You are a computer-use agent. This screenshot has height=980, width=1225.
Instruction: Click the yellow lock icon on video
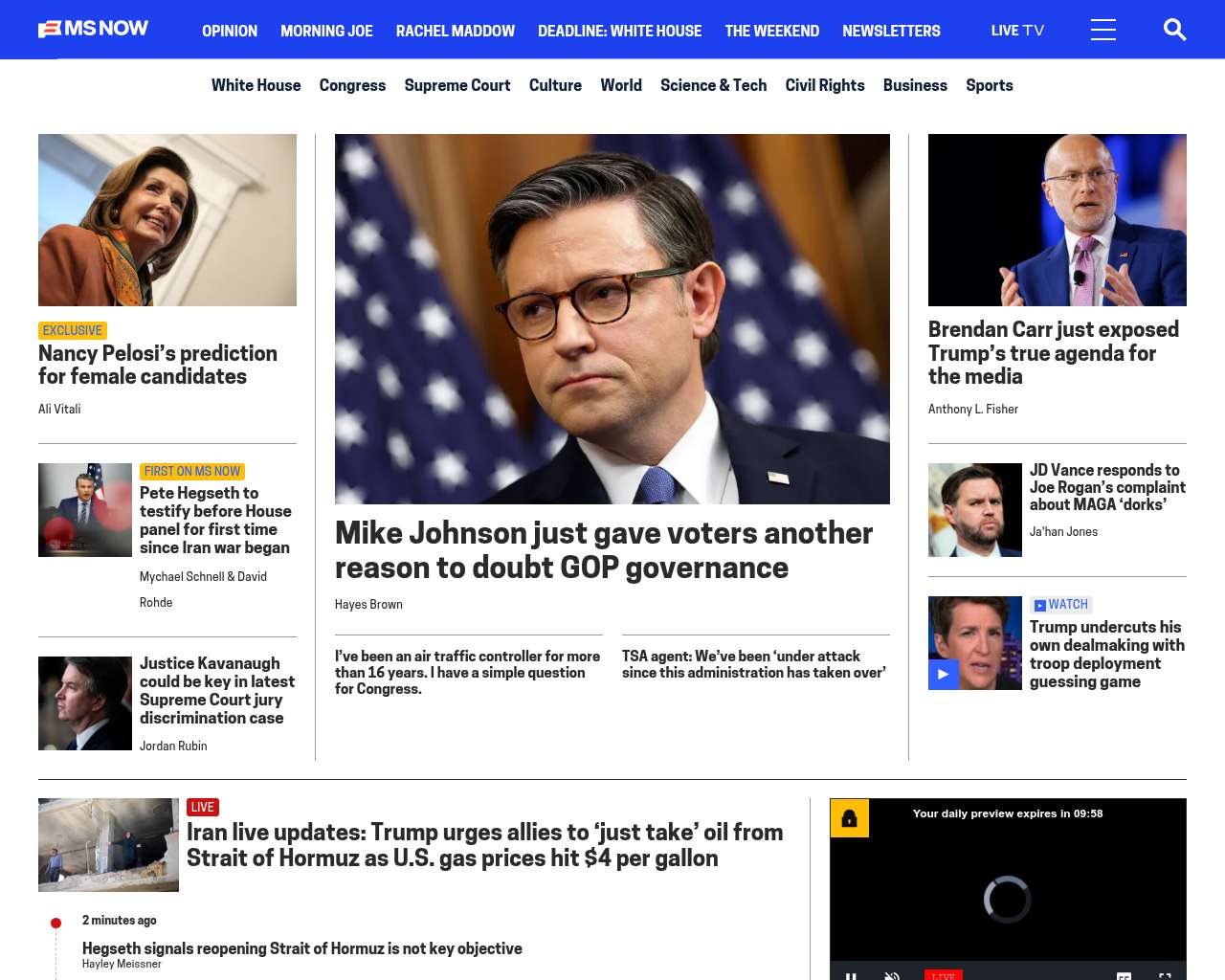[849, 818]
